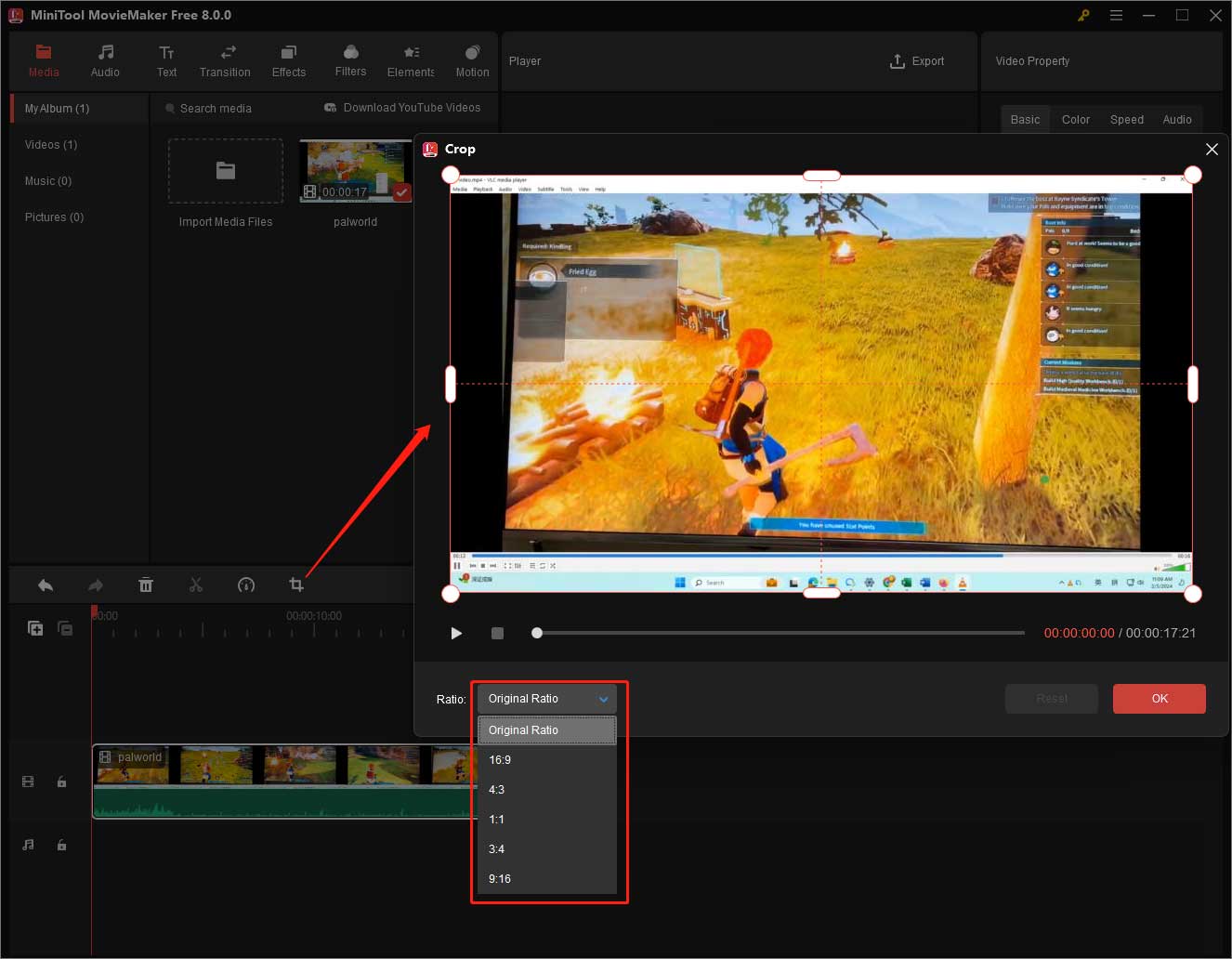This screenshot has width=1232, height=959.
Task: Click the redo arrow icon
Action: 96,585
